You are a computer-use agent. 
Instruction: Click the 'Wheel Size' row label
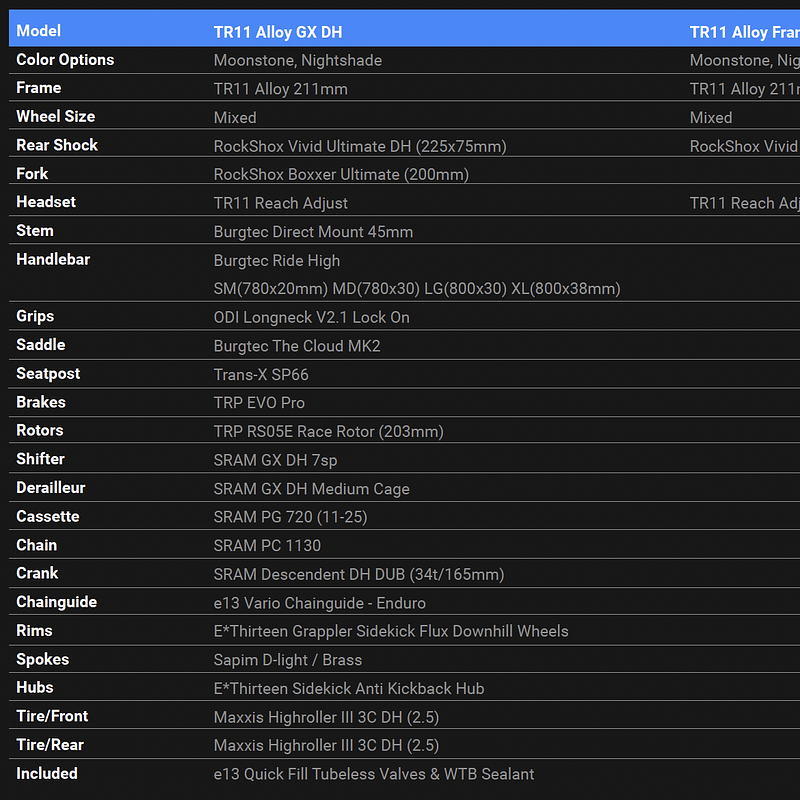56,116
